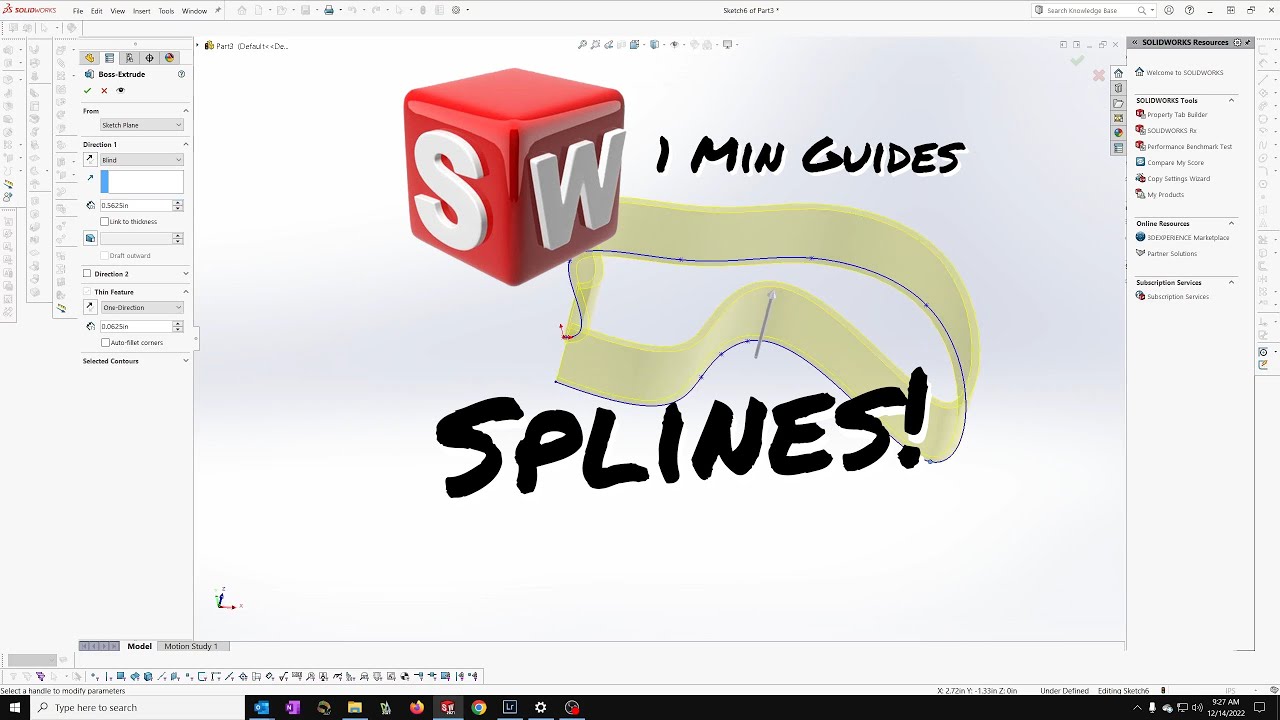Collapse the 'SOLIDWORKS Tools' group
The width and height of the screenshot is (1280, 720).
[1231, 100]
